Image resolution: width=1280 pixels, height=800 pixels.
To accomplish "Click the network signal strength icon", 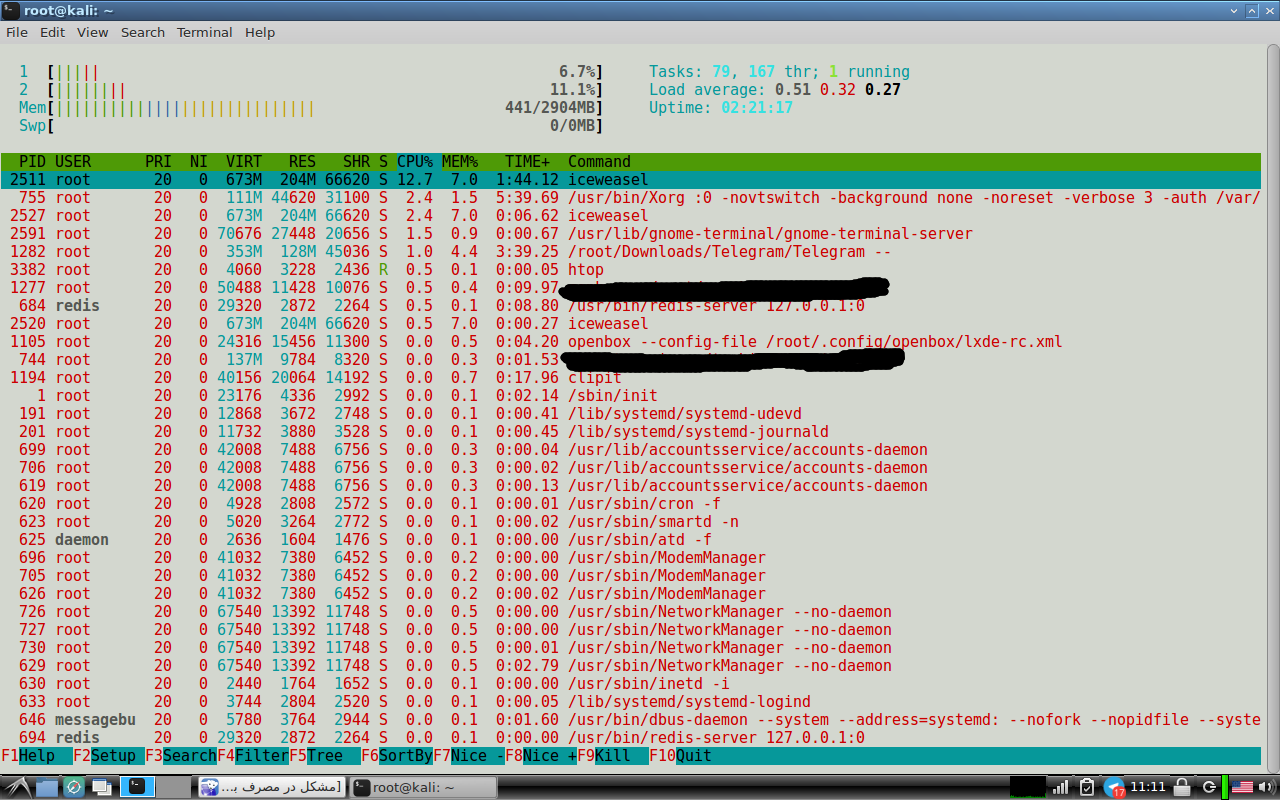I will pyautogui.click(x=1060, y=787).
